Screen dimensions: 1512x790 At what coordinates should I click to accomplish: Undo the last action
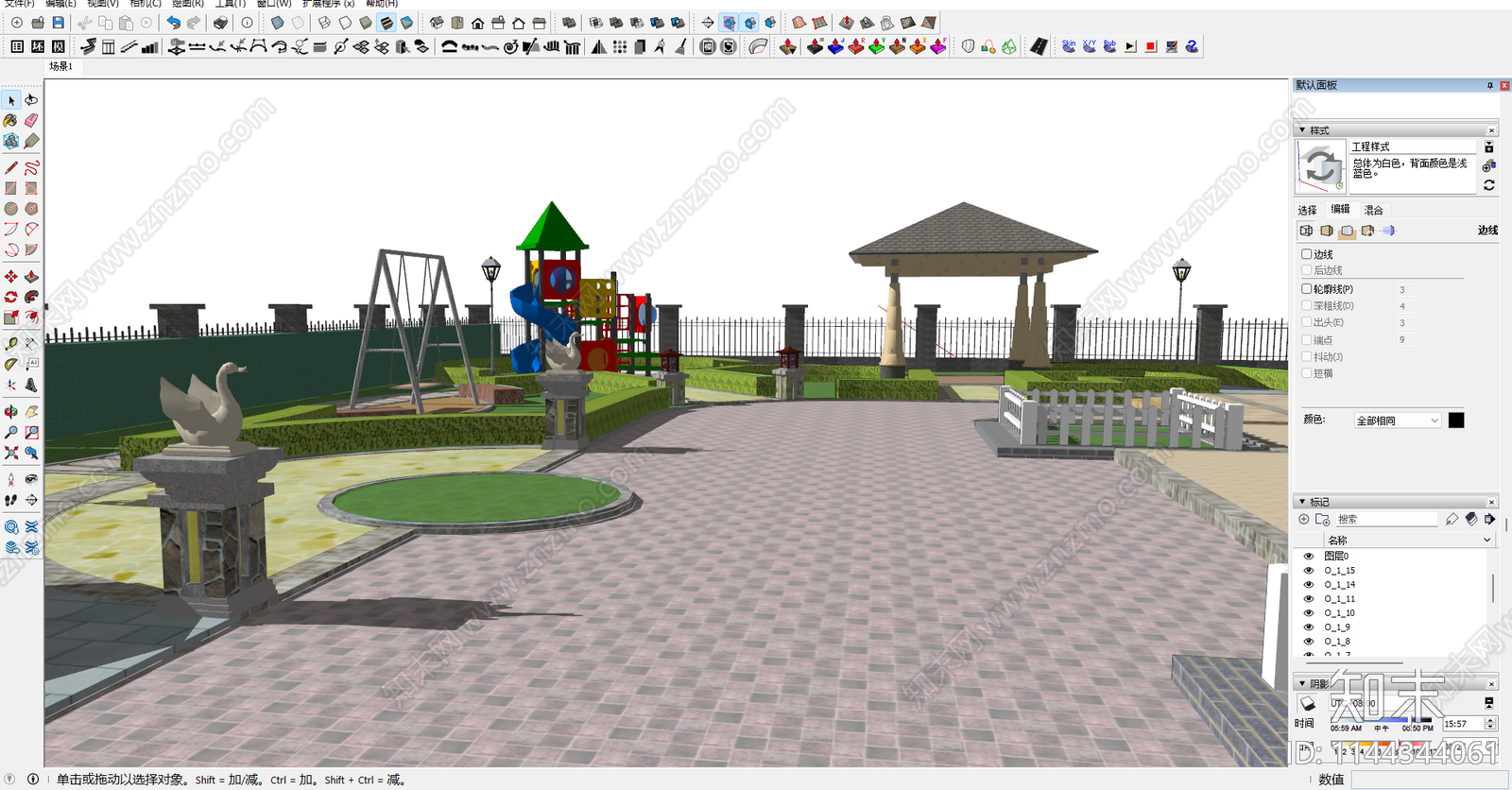pos(173,23)
